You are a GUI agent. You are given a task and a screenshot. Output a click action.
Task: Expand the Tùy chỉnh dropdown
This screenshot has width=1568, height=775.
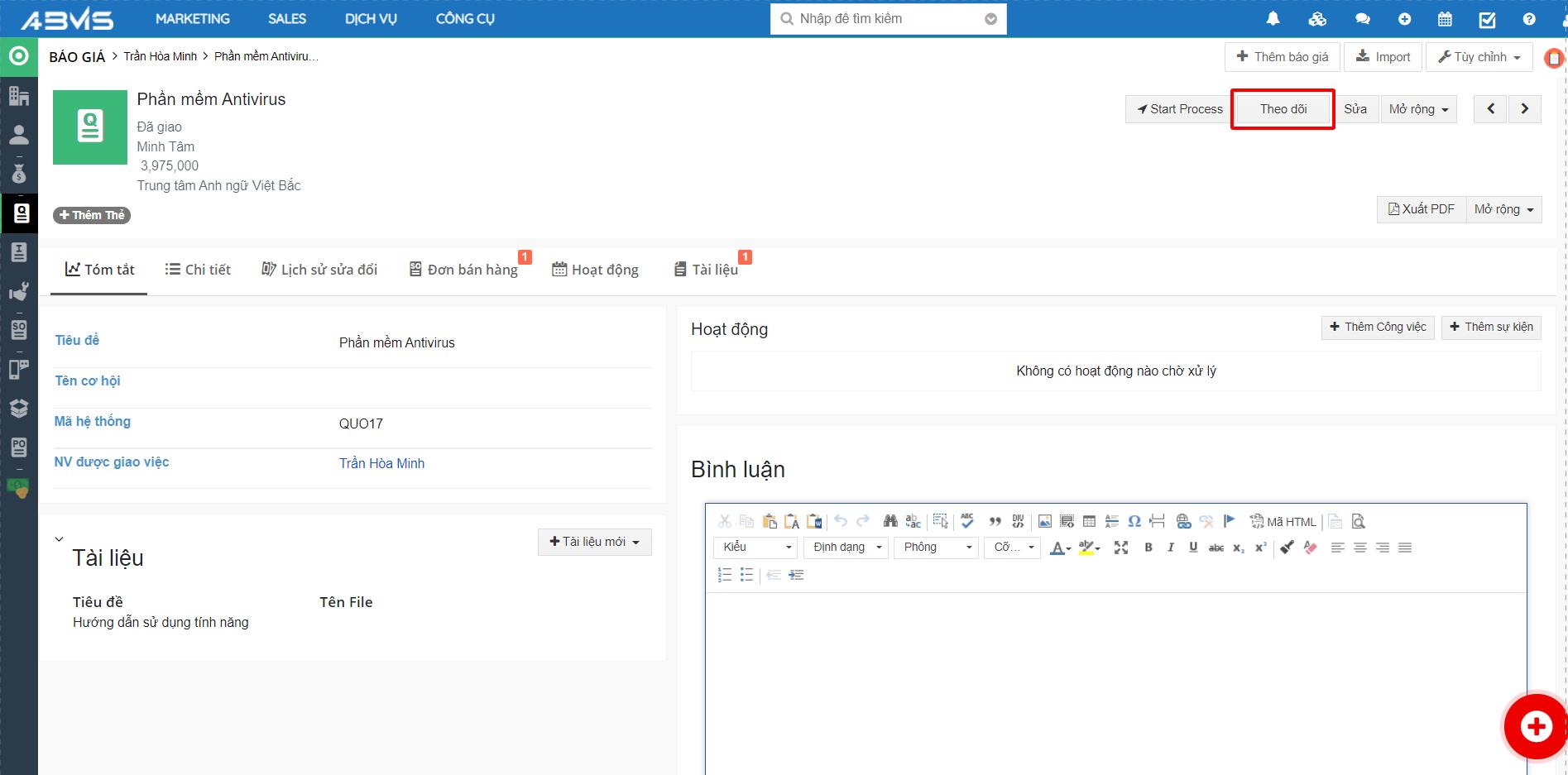(x=1479, y=57)
